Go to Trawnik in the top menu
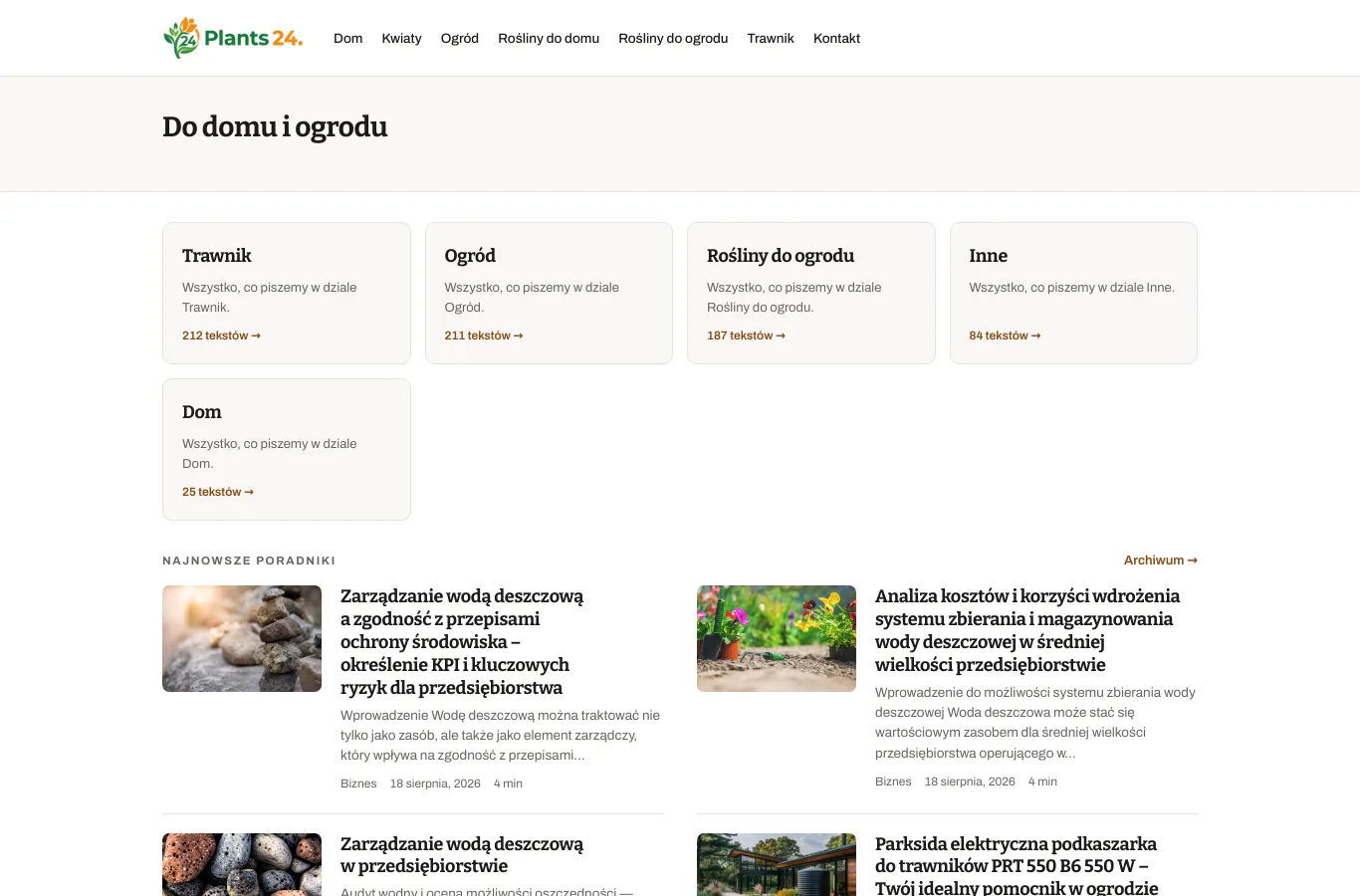Image resolution: width=1360 pixels, height=896 pixels. click(771, 38)
